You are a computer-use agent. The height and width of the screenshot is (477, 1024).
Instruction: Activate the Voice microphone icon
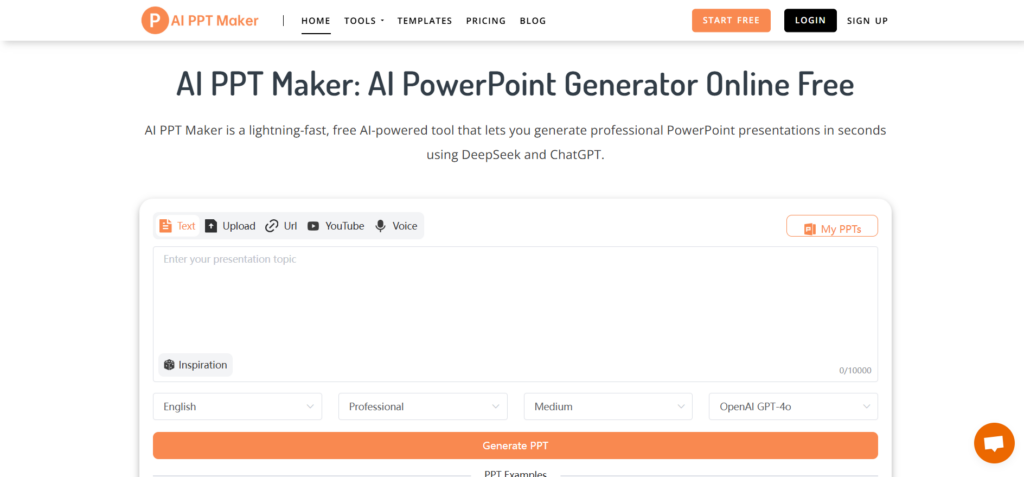380,226
